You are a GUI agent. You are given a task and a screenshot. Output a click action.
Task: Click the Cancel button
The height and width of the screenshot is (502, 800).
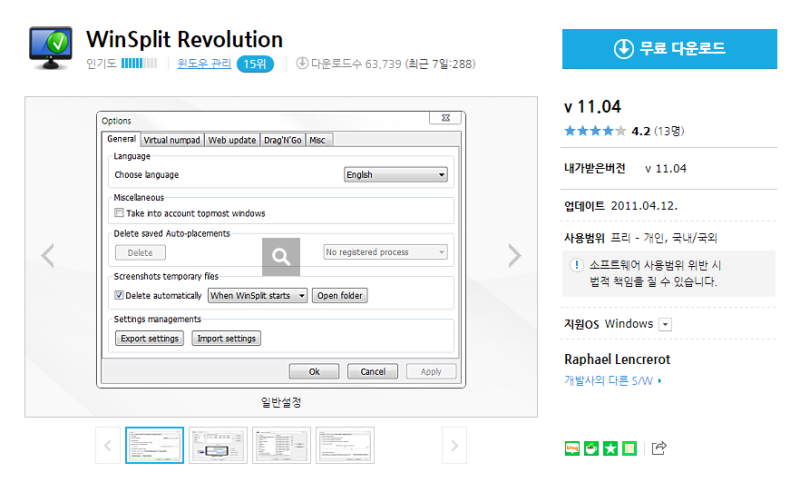(x=372, y=371)
